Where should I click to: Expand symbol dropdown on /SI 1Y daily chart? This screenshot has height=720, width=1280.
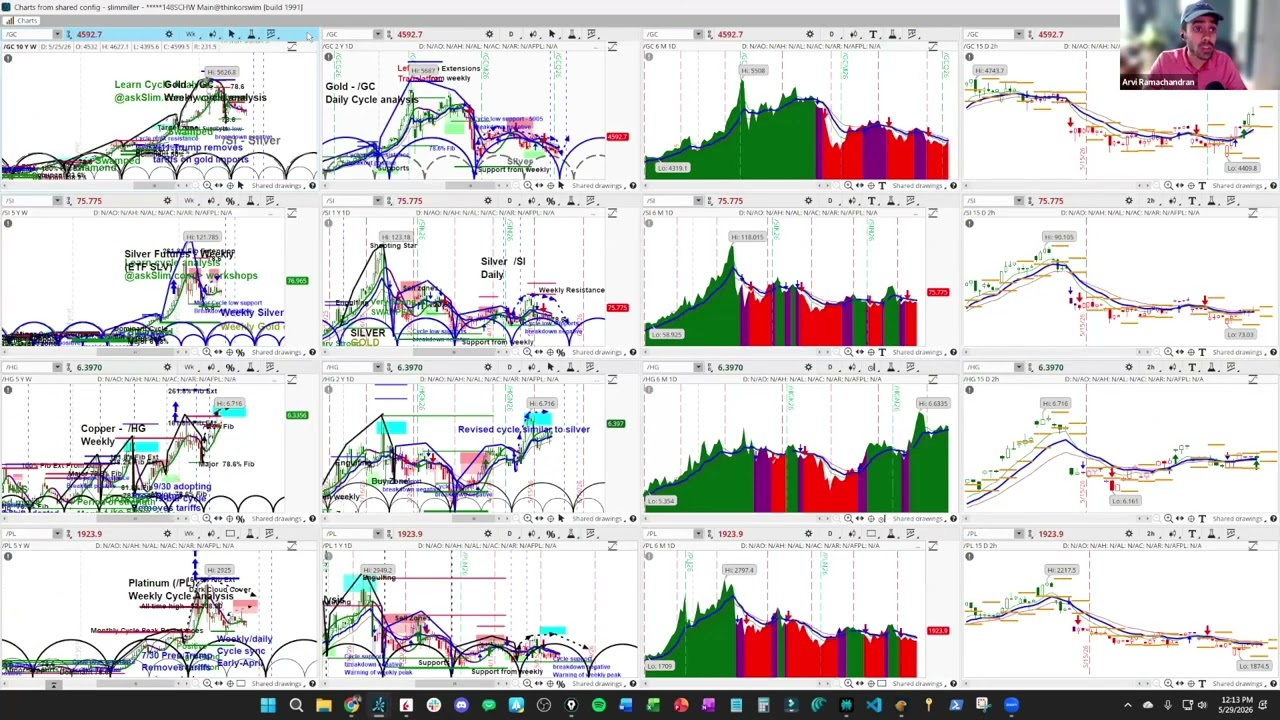pos(377,201)
